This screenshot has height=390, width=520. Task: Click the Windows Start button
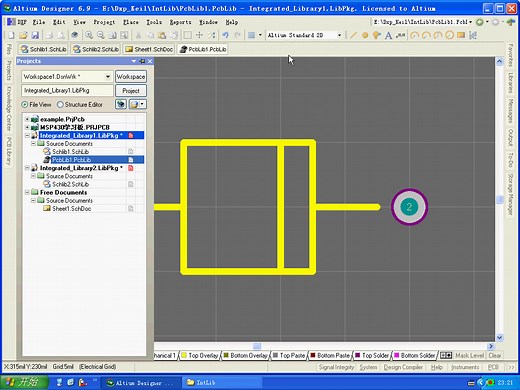[x=24, y=382]
